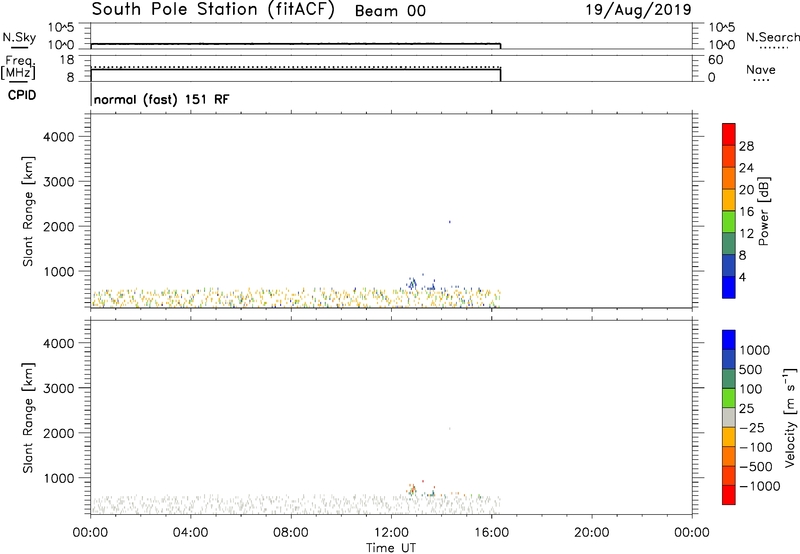The image size is (800, 554).
Task: Select the 4 label on the power colorbar
Action: pyautogui.click(x=742, y=277)
